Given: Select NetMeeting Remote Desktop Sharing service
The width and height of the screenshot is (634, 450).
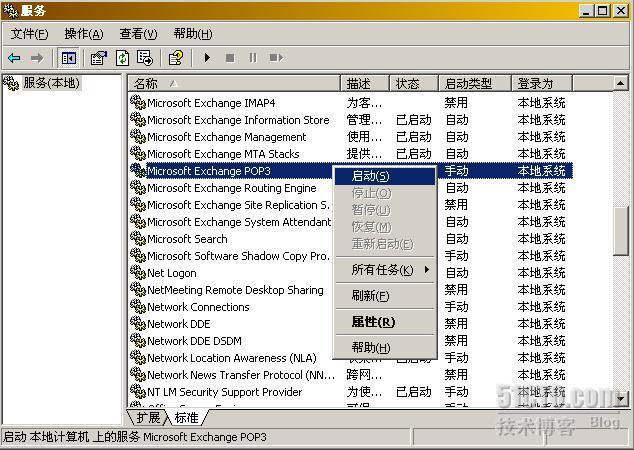Looking at the screenshot, I should click(235, 289).
